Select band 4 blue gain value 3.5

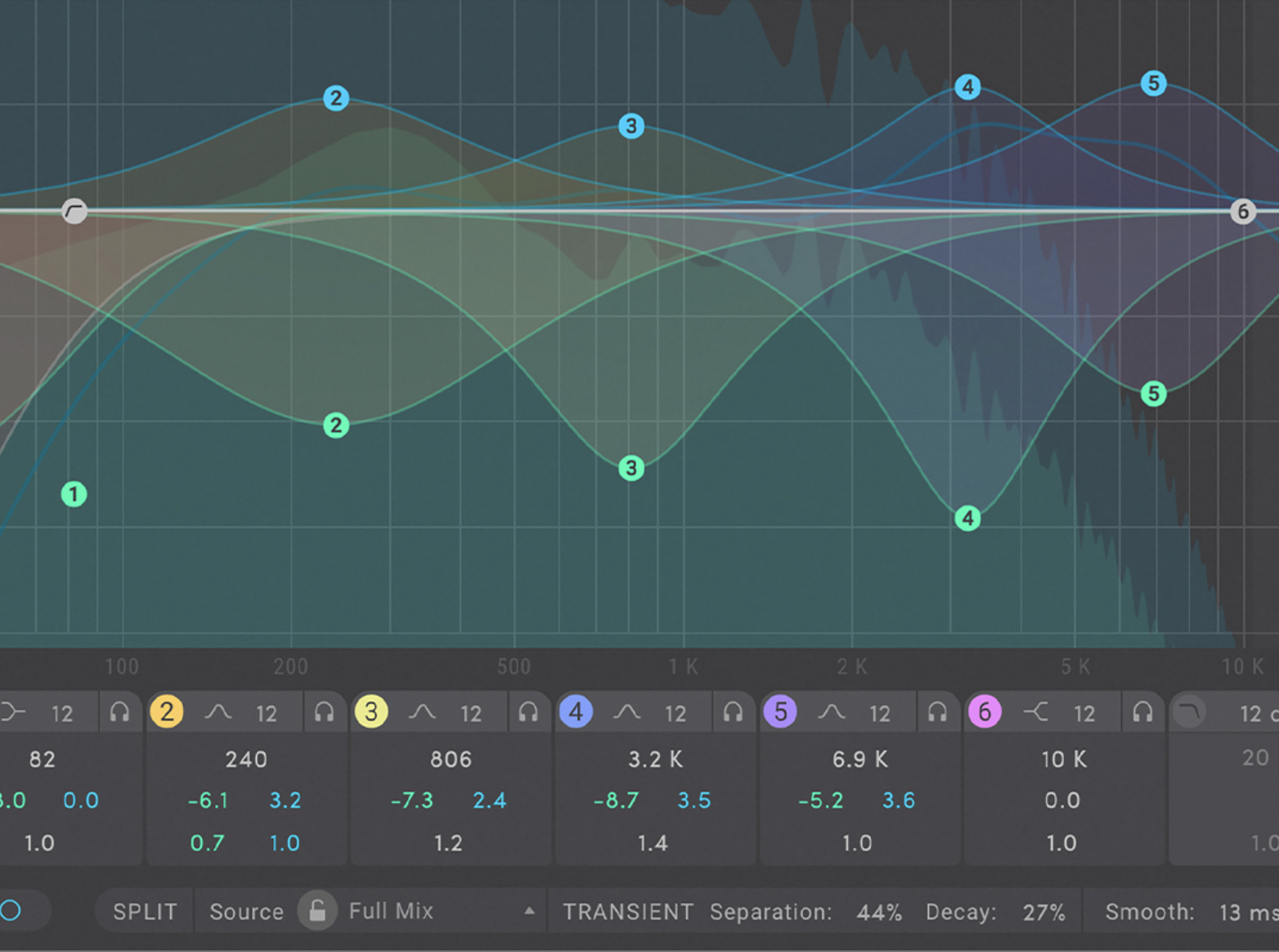tap(694, 801)
